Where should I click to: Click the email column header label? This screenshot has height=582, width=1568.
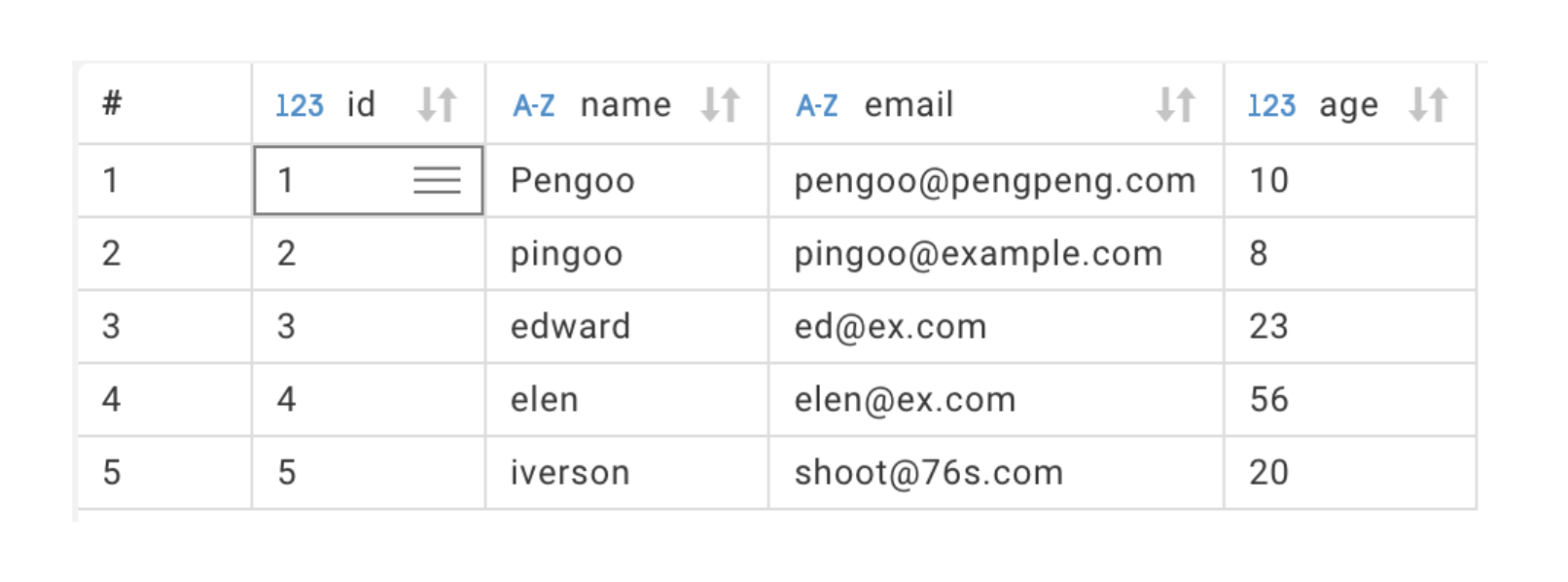(x=909, y=104)
